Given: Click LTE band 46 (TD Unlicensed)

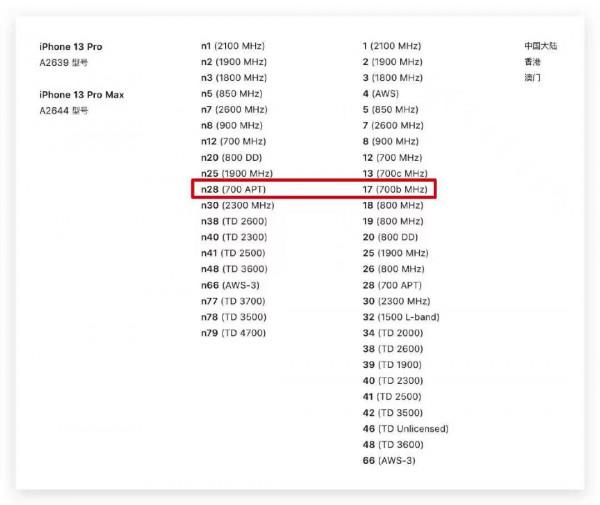Looking at the screenshot, I should click(x=406, y=428).
